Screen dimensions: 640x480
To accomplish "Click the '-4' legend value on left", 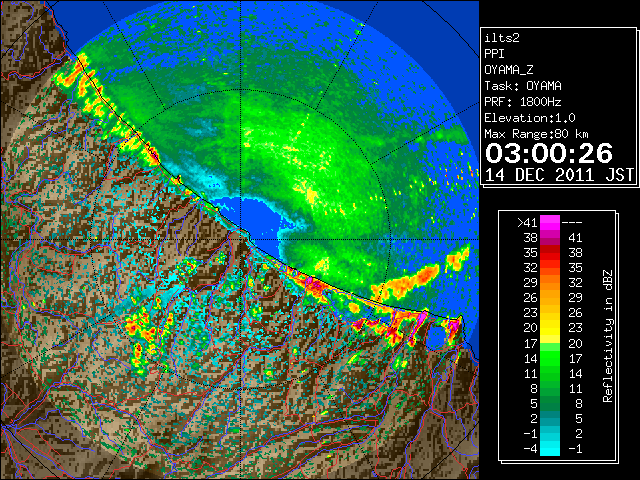I will click(530, 449).
